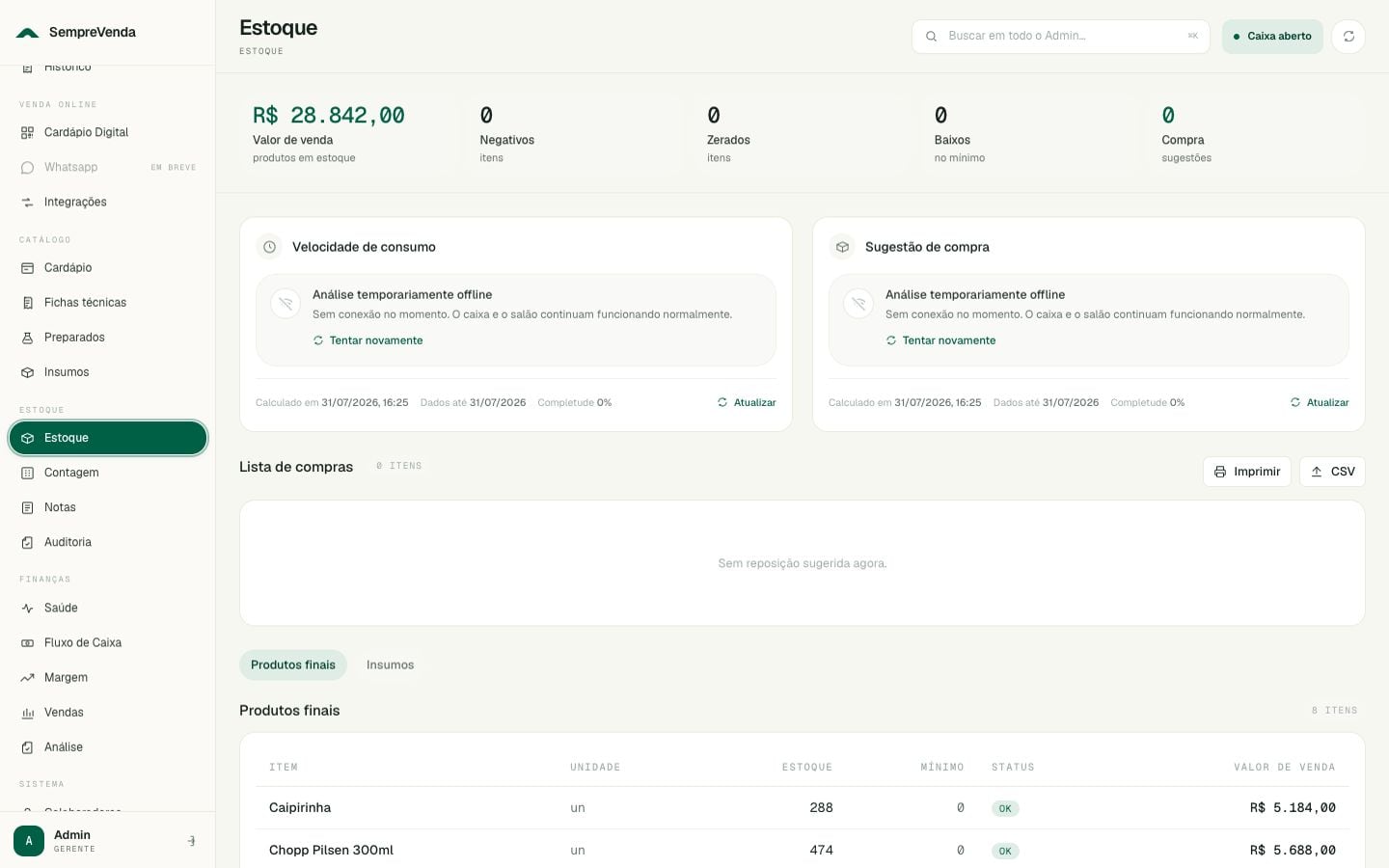Click the R$ 5.184,00 value cell
1389x868 pixels.
tap(1293, 808)
